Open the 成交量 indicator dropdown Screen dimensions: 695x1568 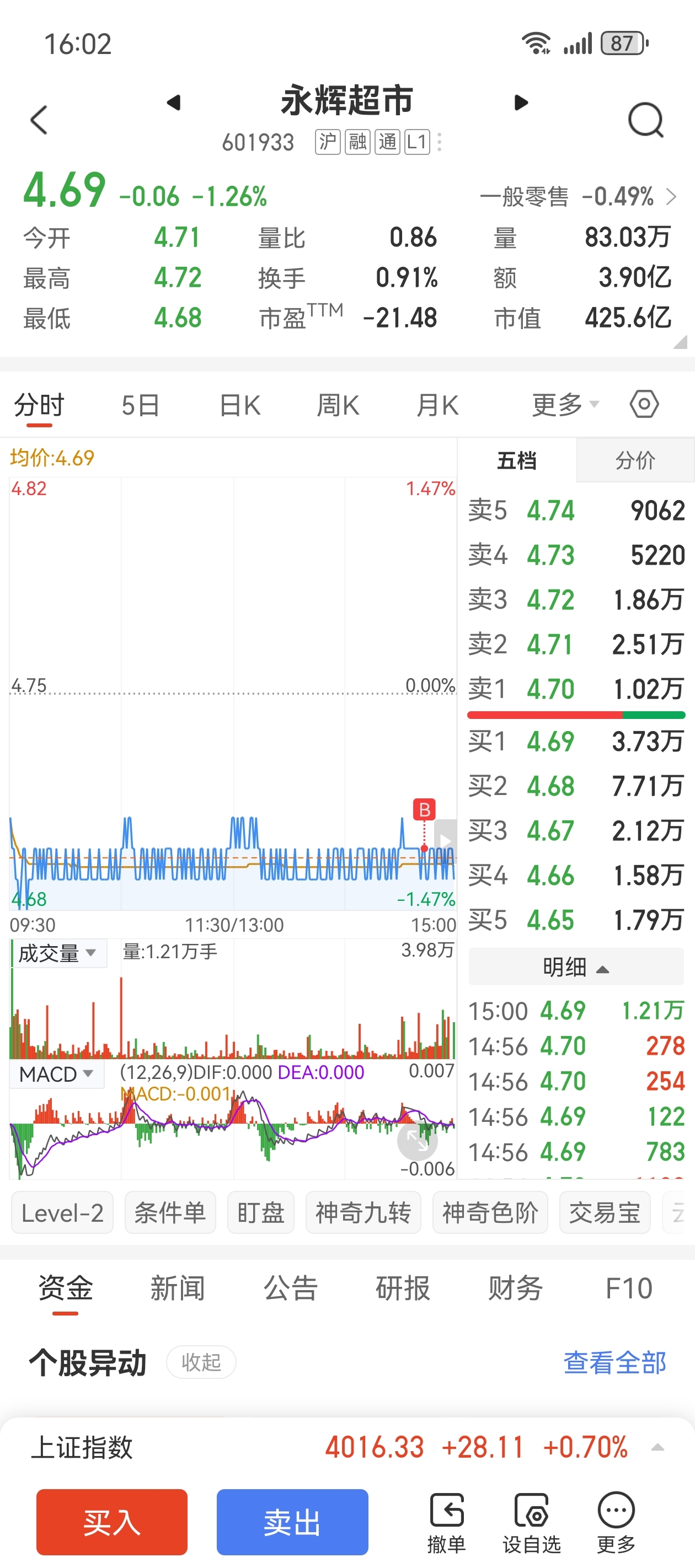pos(58,953)
